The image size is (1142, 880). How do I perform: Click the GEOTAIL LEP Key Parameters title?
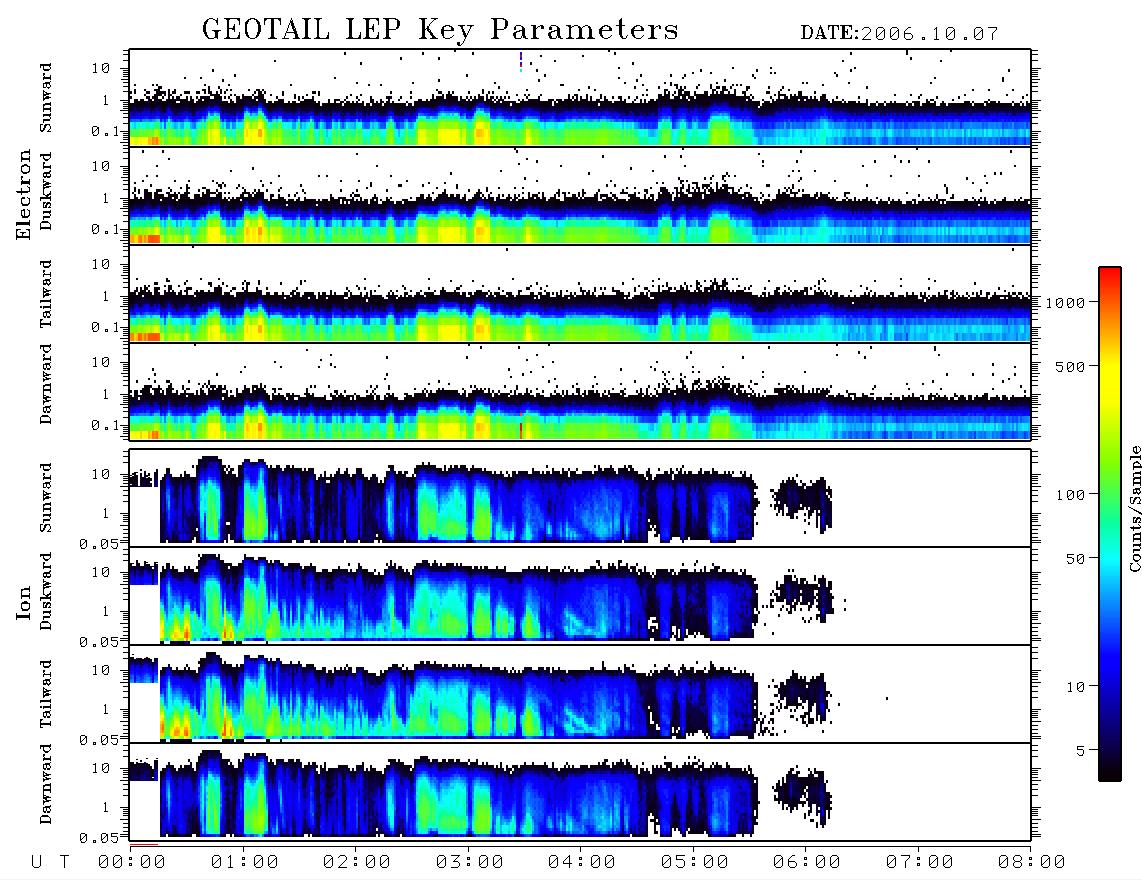440,30
